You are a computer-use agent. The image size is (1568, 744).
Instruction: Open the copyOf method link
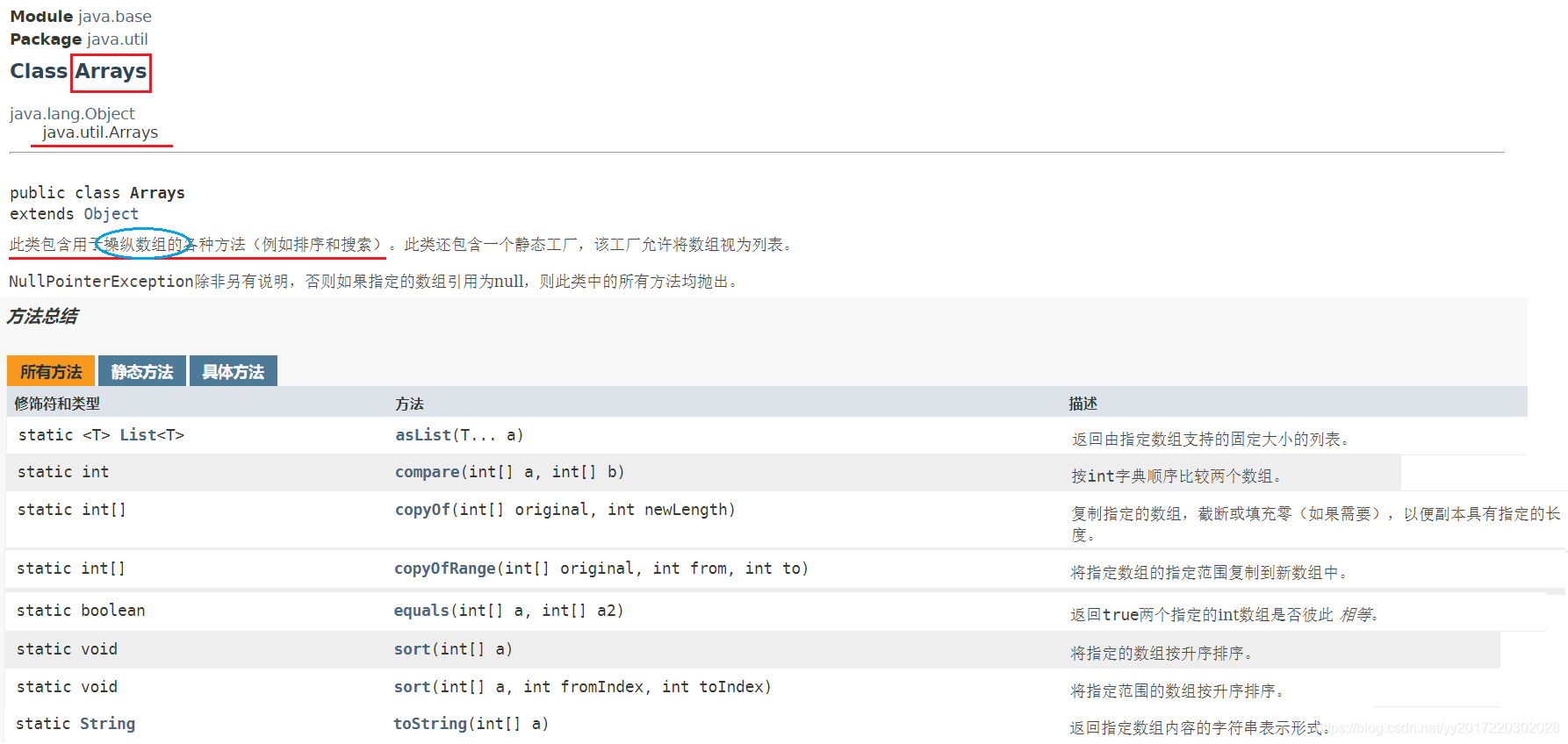point(422,510)
